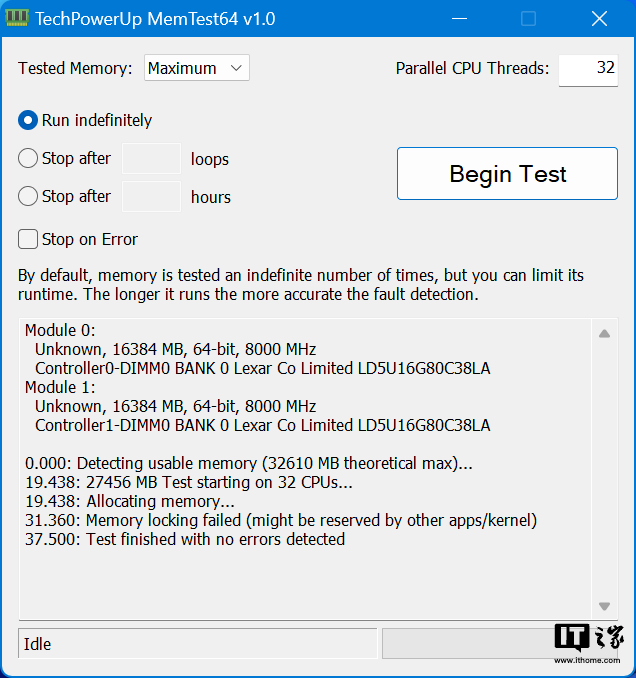636x678 pixels.
Task: Enable the Stop on Error checkbox
Action: (x=28, y=239)
